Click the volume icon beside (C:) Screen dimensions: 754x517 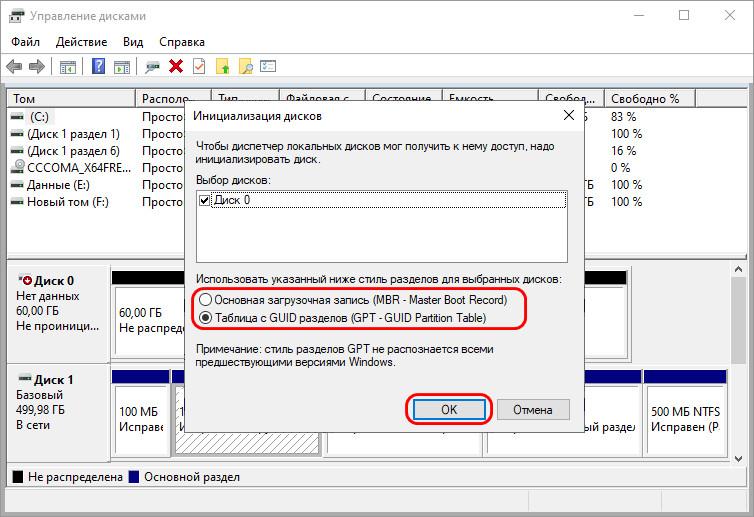click(17, 117)
